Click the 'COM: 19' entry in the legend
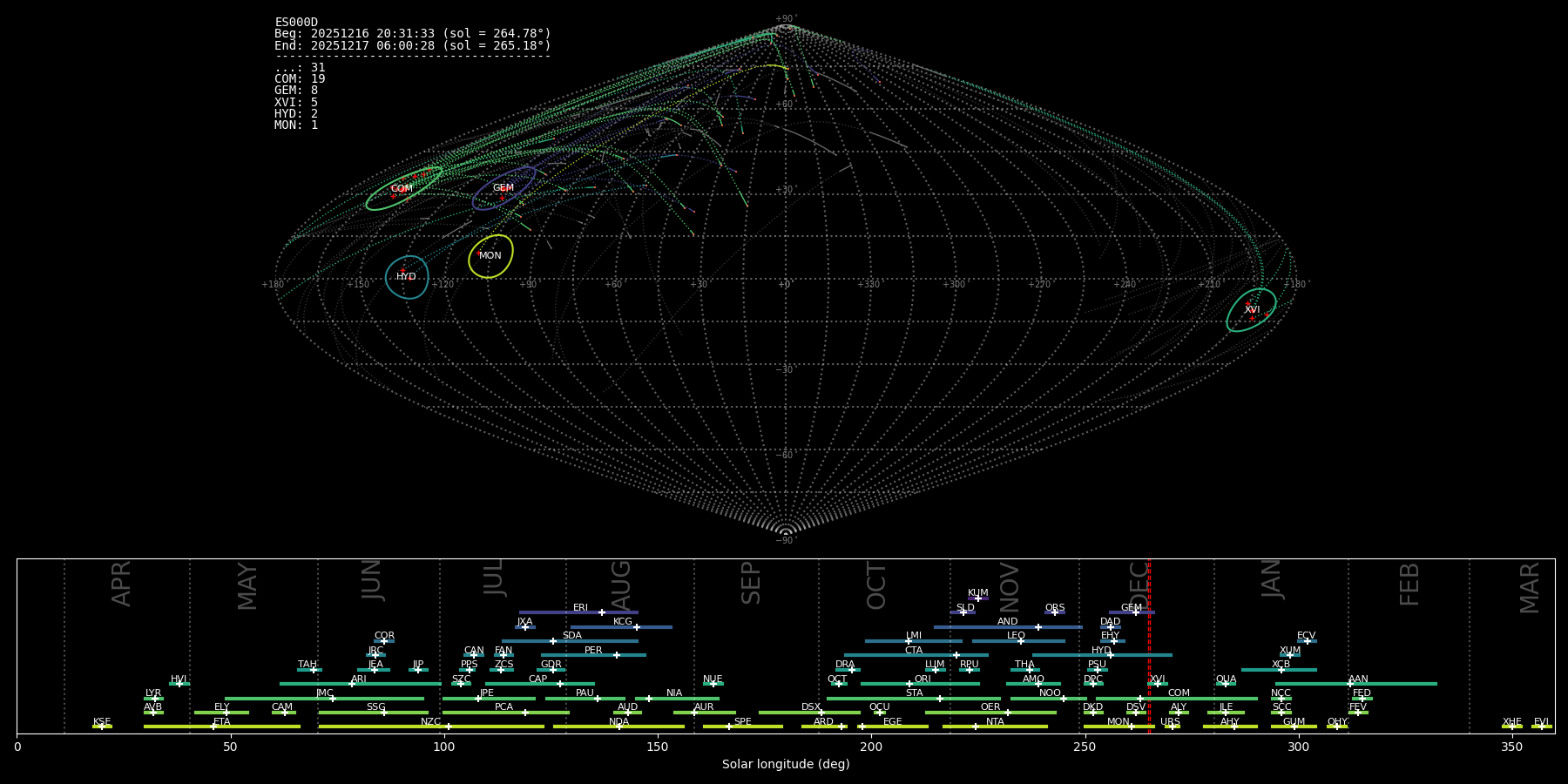 (x=300, y=79)
